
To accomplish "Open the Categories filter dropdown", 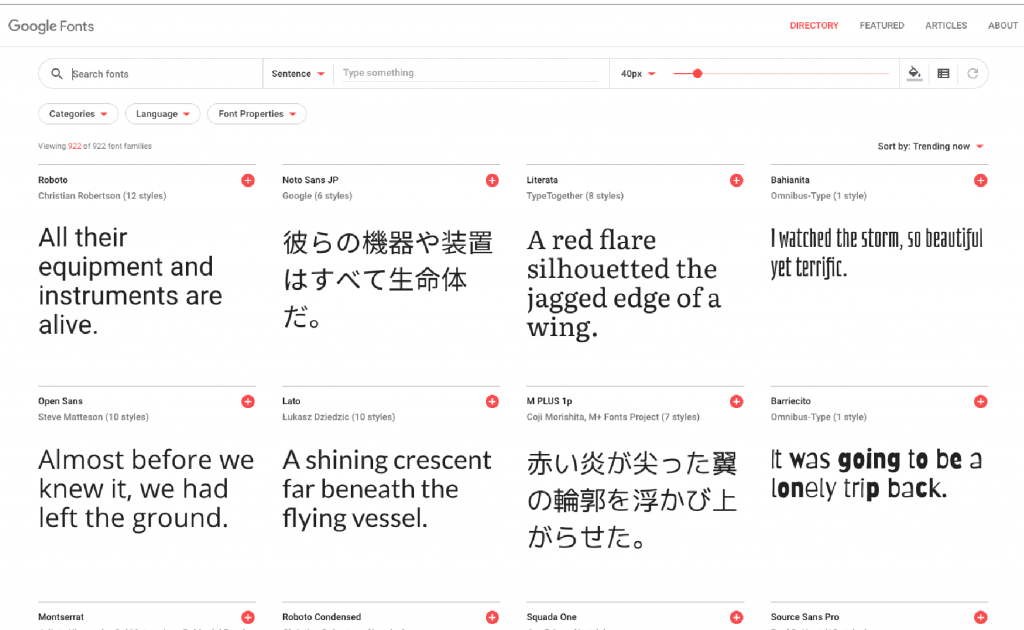I will (78, 114).
